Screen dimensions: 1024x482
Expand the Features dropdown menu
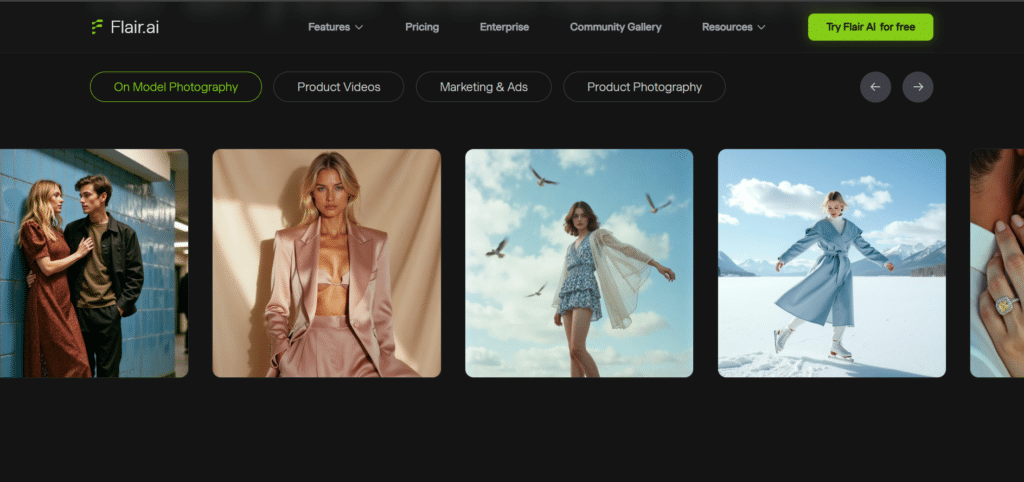pyautogui.click(x=335, y=27)
